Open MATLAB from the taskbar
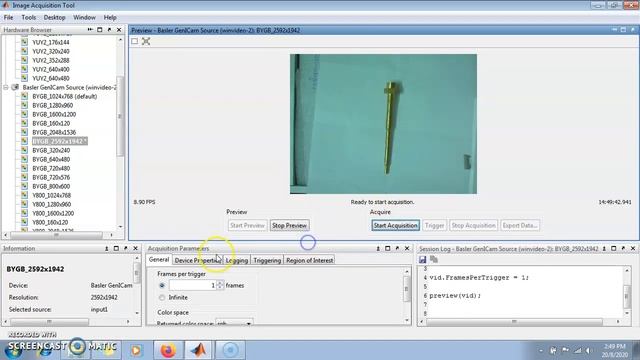Screen dimensions: 640x360 click(x=199, y=350)
